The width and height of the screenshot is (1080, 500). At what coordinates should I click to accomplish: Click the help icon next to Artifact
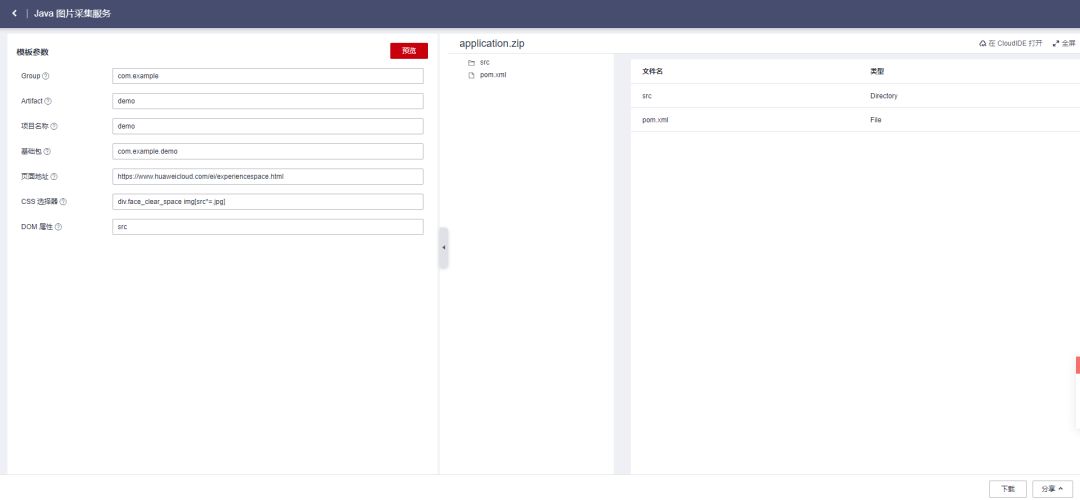[48, 101]
